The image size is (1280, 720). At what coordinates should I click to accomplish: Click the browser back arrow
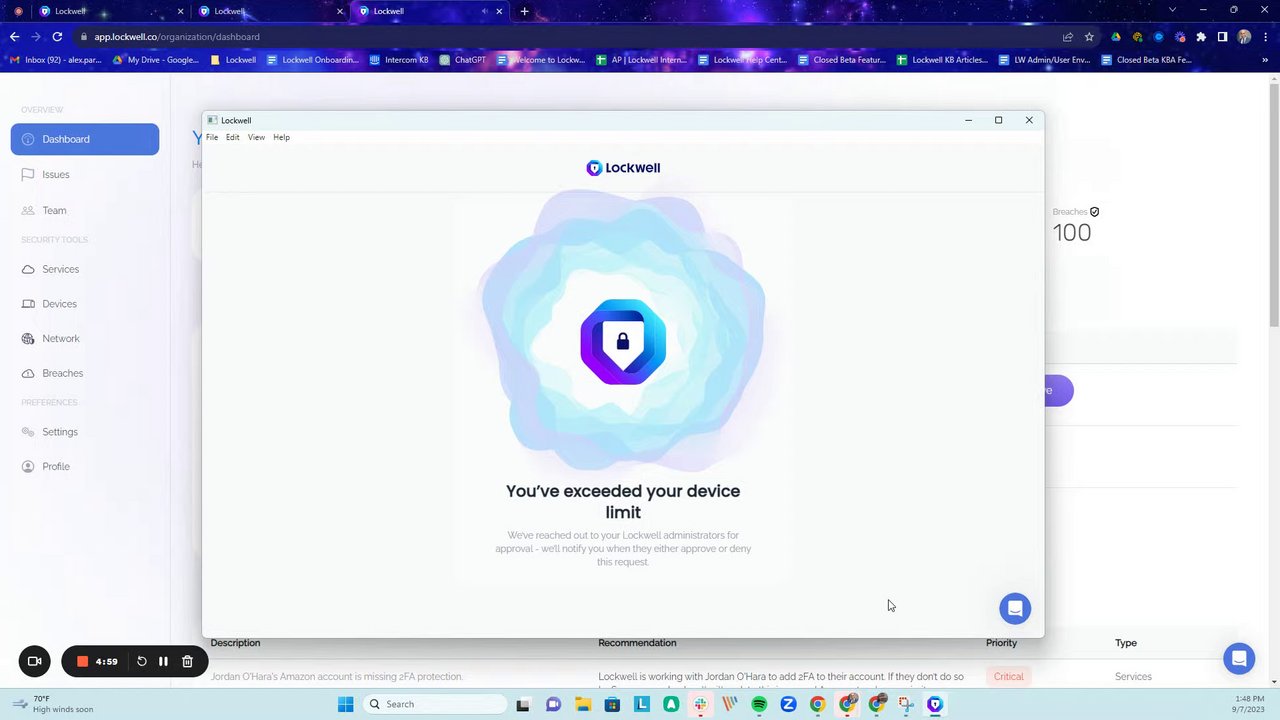coord(14,37)
